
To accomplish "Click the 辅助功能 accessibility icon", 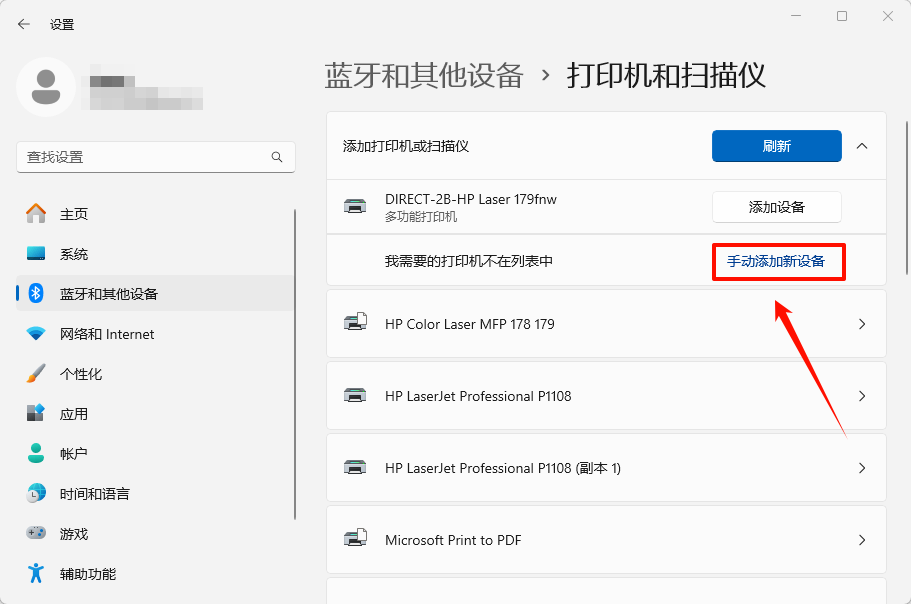I will [x=36, y=574].
